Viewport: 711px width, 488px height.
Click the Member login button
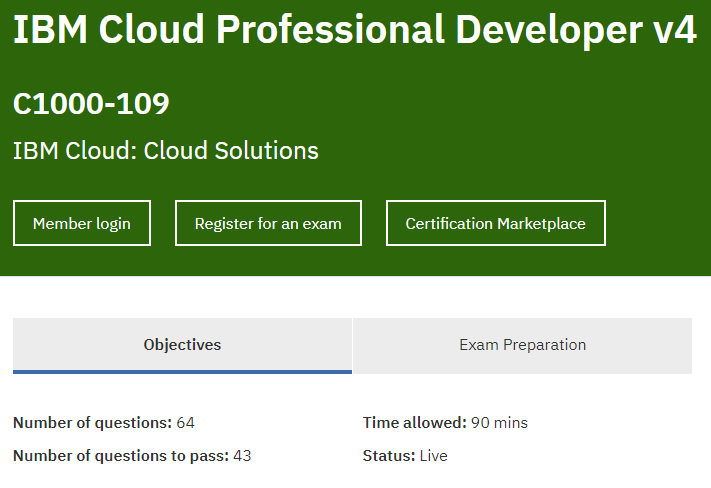pyautogui.click(x=82, y=223)
